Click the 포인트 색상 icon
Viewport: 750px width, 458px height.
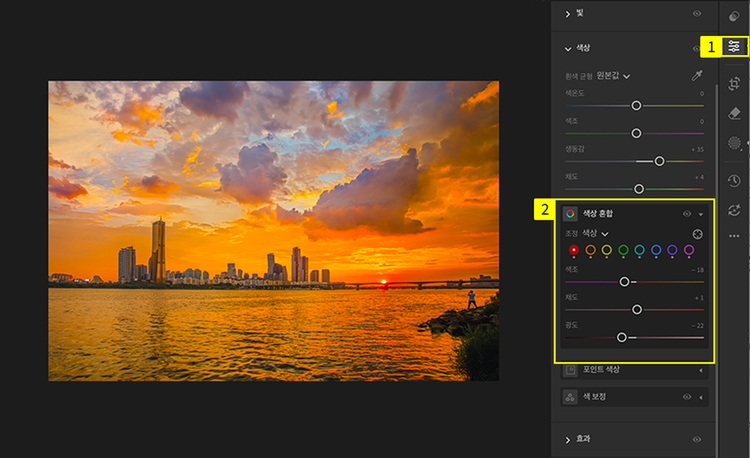point(570,370)
